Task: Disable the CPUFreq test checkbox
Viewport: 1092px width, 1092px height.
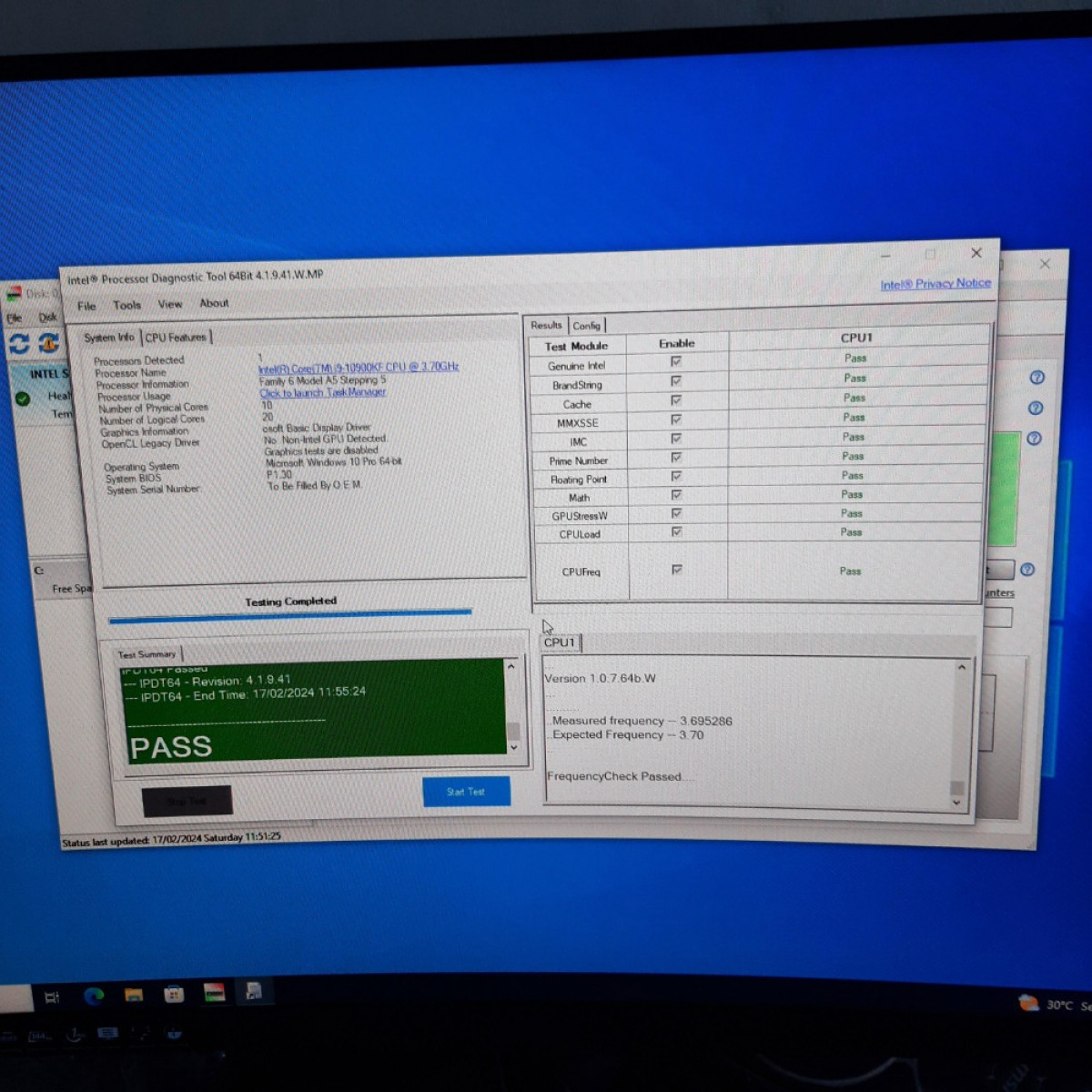Action: (676, 570)
